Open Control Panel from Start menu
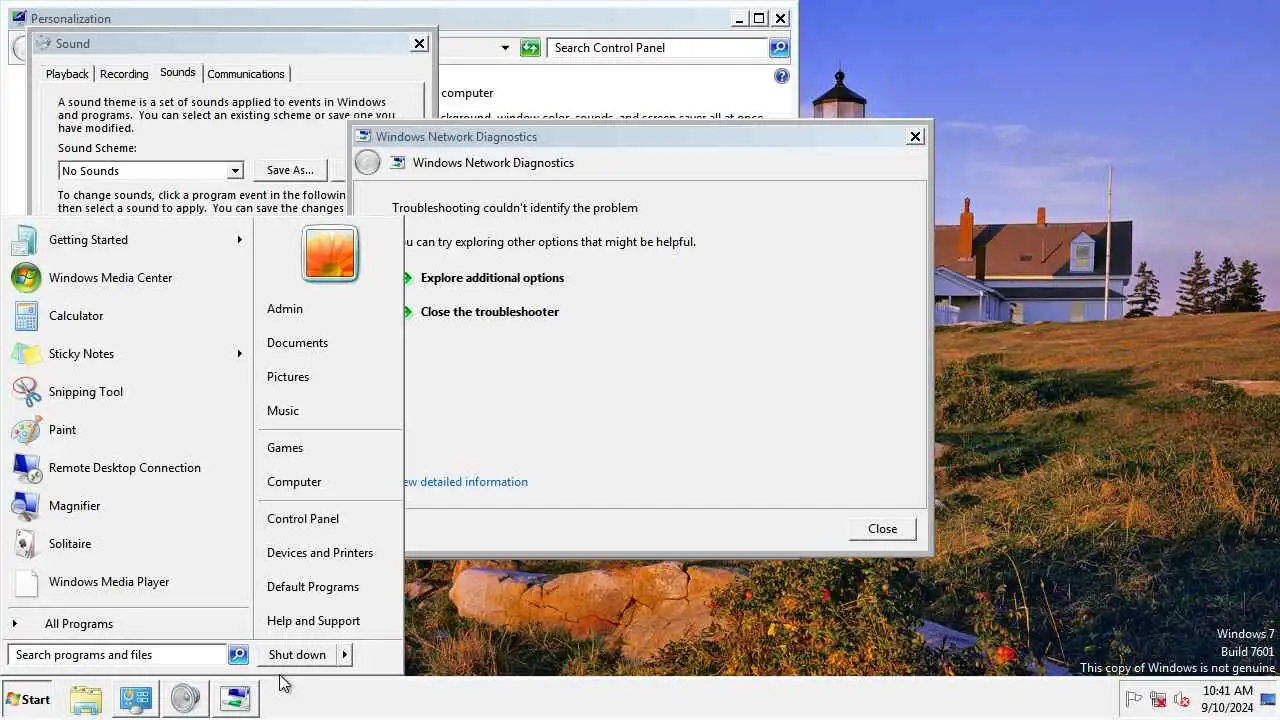Screen dimensions: 1280x720 303,519
